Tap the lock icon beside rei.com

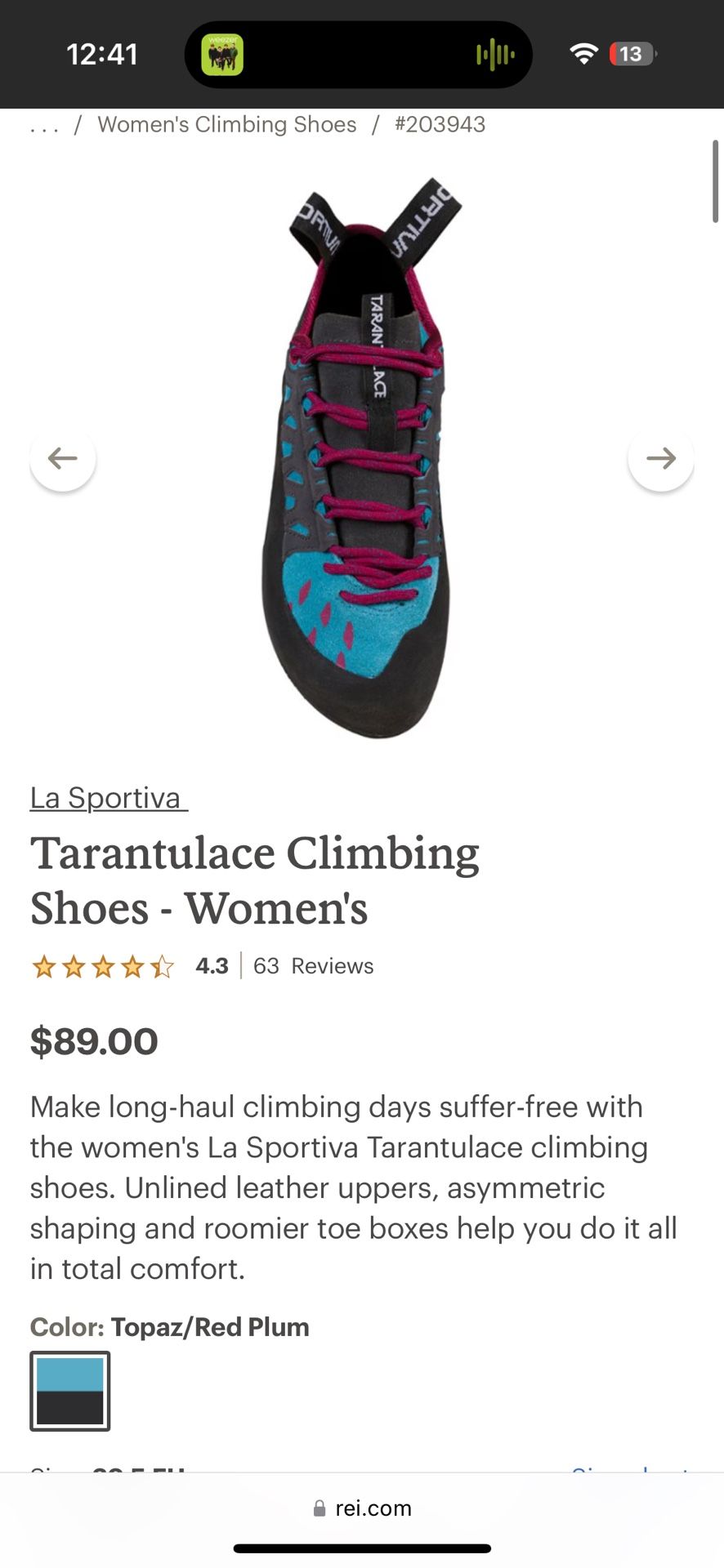[318, 1508]
